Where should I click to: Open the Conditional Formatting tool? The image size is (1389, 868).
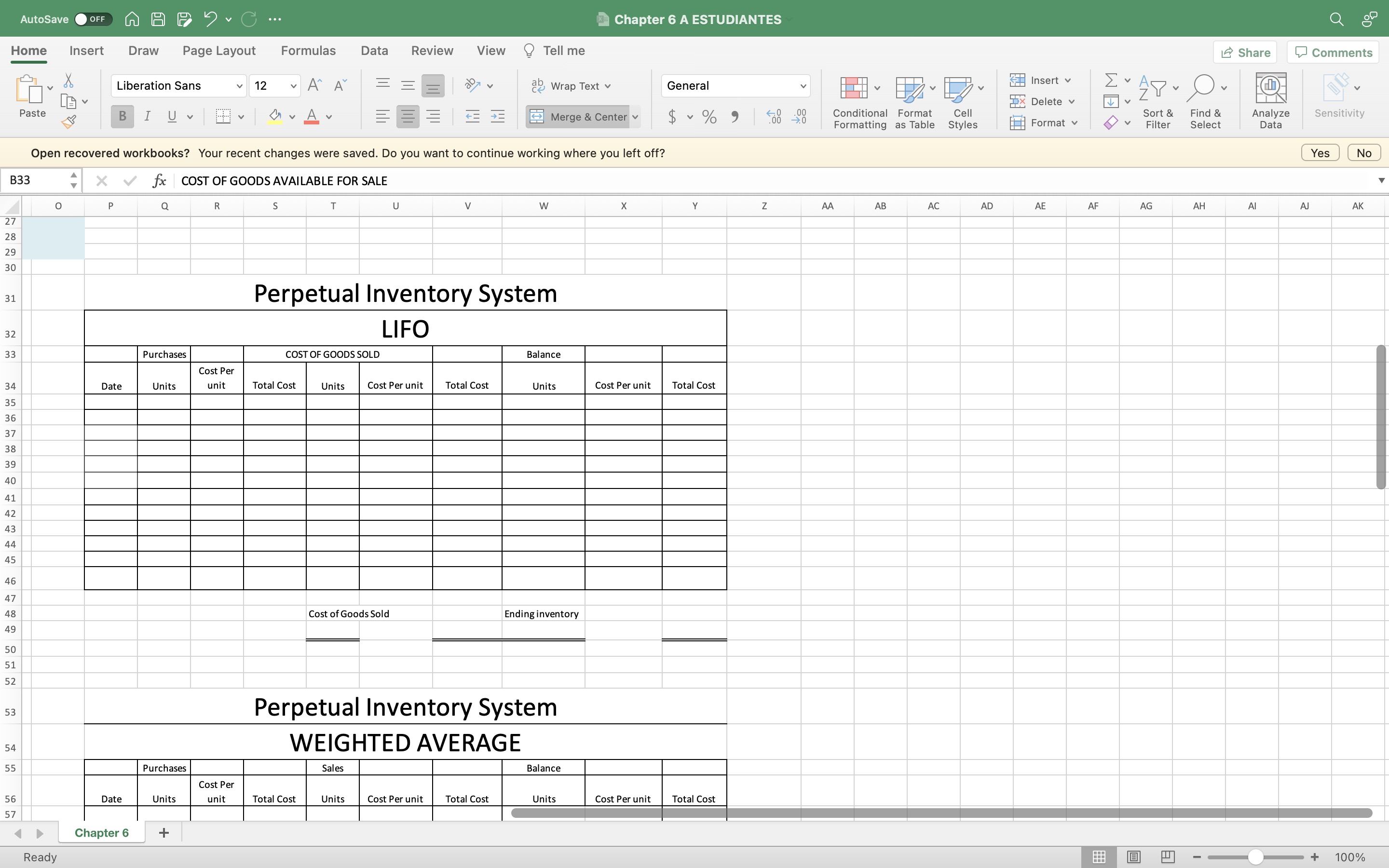[859, 102]
